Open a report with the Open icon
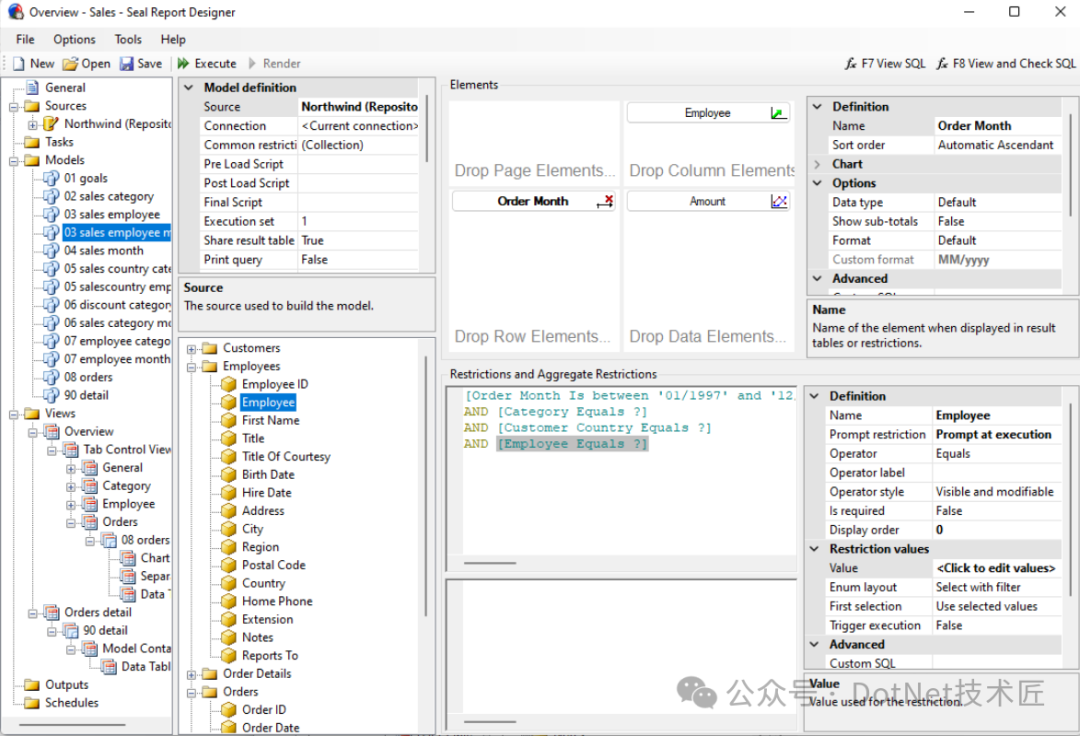 click(x=70, y=63)
